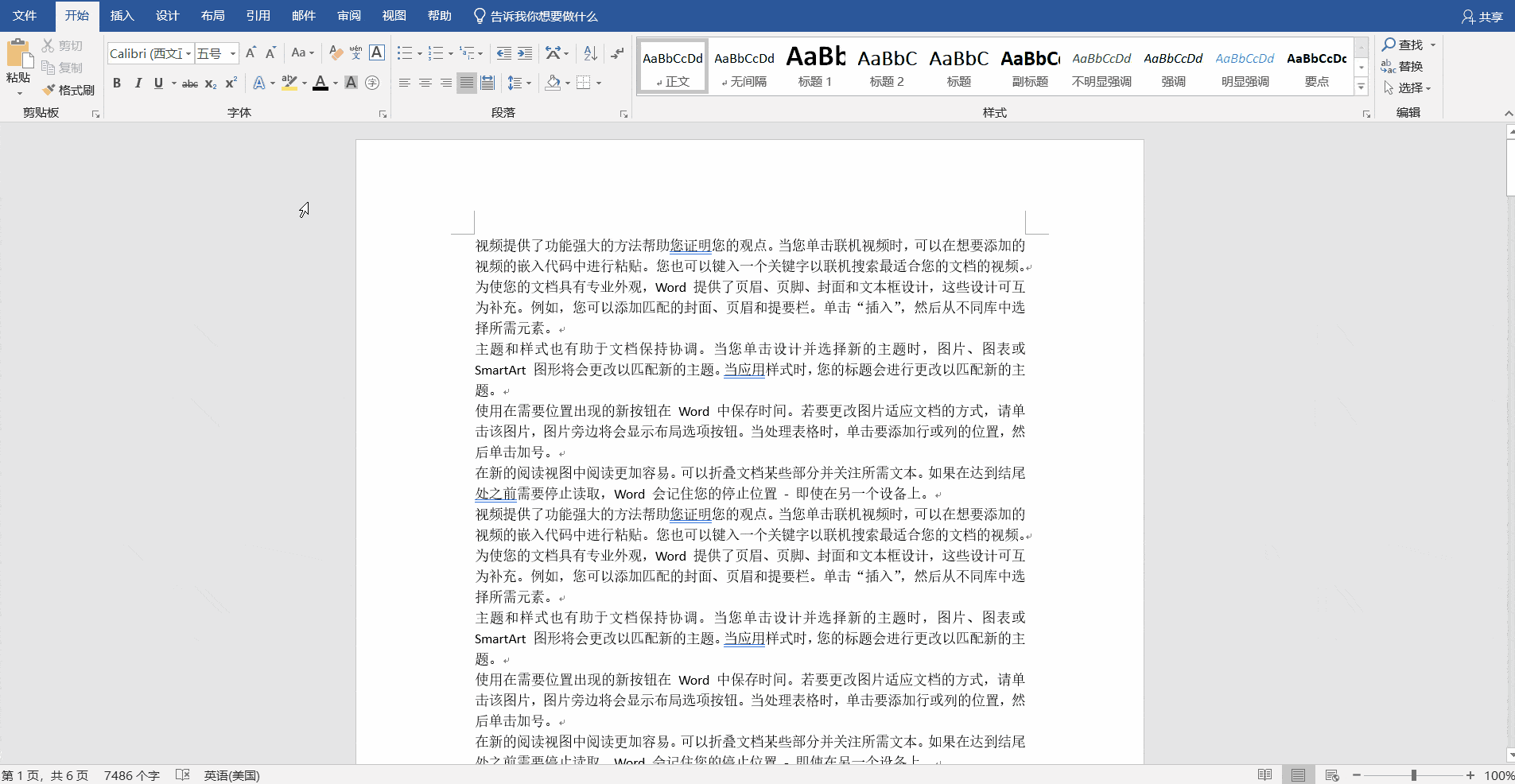Toggle Italic formatting
1515x784 pixels.
[x=138, y=83]
